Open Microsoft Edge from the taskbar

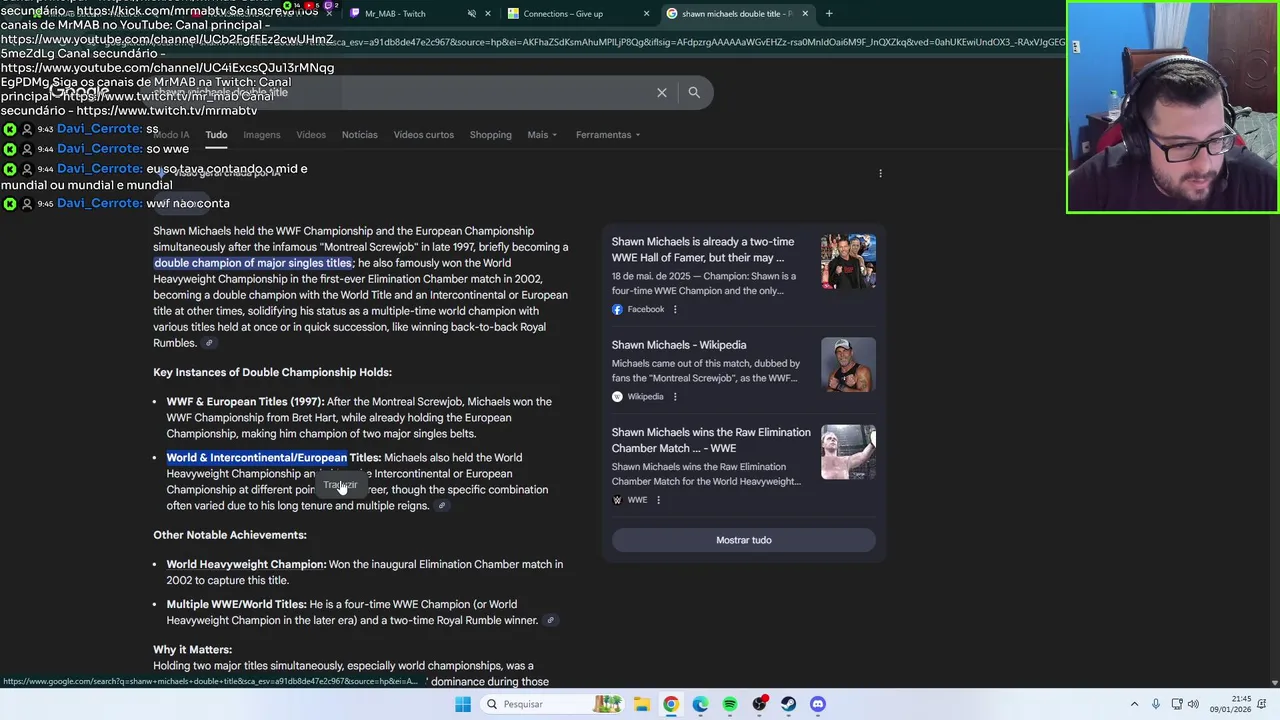click(700, 704)
